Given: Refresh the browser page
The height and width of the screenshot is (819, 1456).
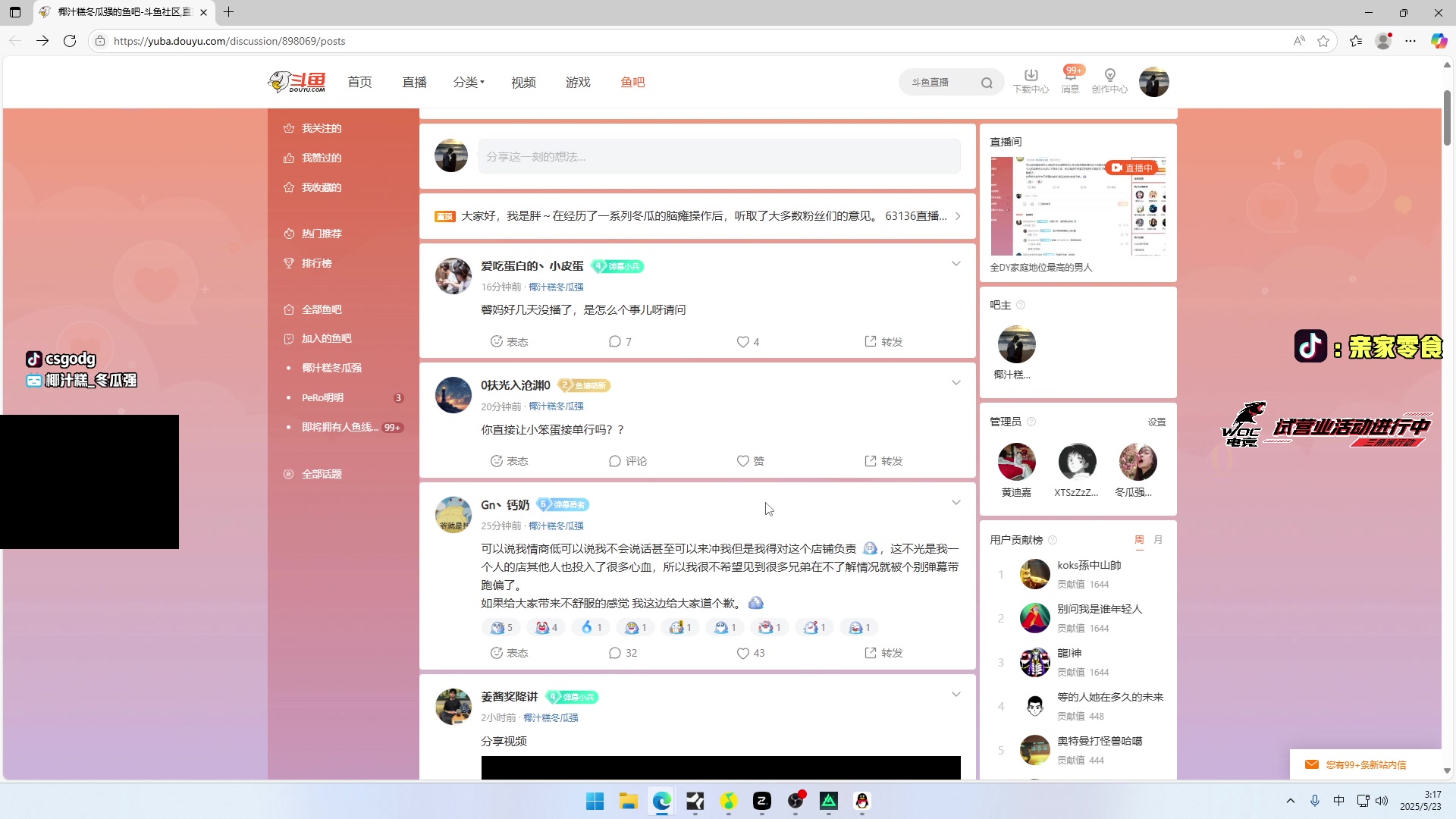Looking at the screenshot, I should pyautogui.click(x=70, y=41).
